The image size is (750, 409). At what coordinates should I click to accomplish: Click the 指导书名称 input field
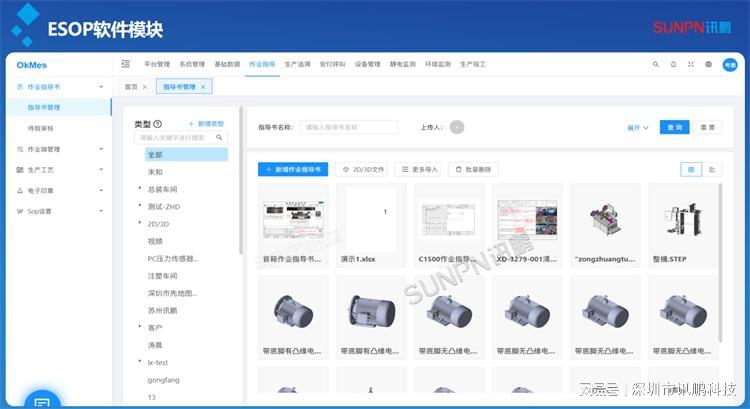tap(348, 127)
